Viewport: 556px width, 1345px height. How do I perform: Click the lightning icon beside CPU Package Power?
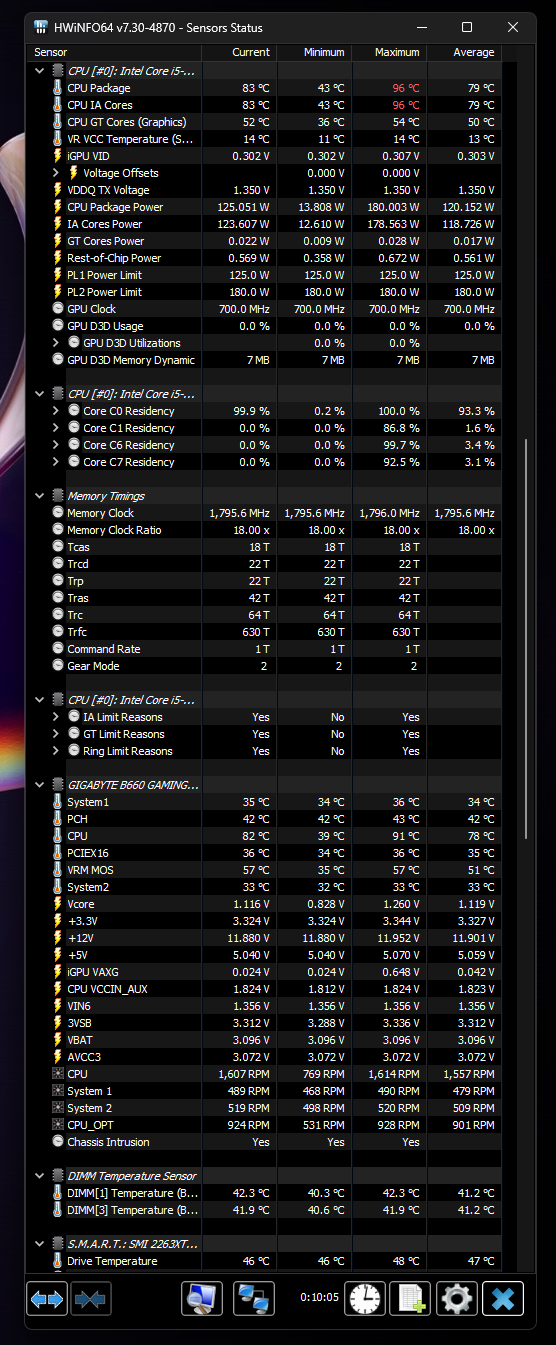pos(57,207)
